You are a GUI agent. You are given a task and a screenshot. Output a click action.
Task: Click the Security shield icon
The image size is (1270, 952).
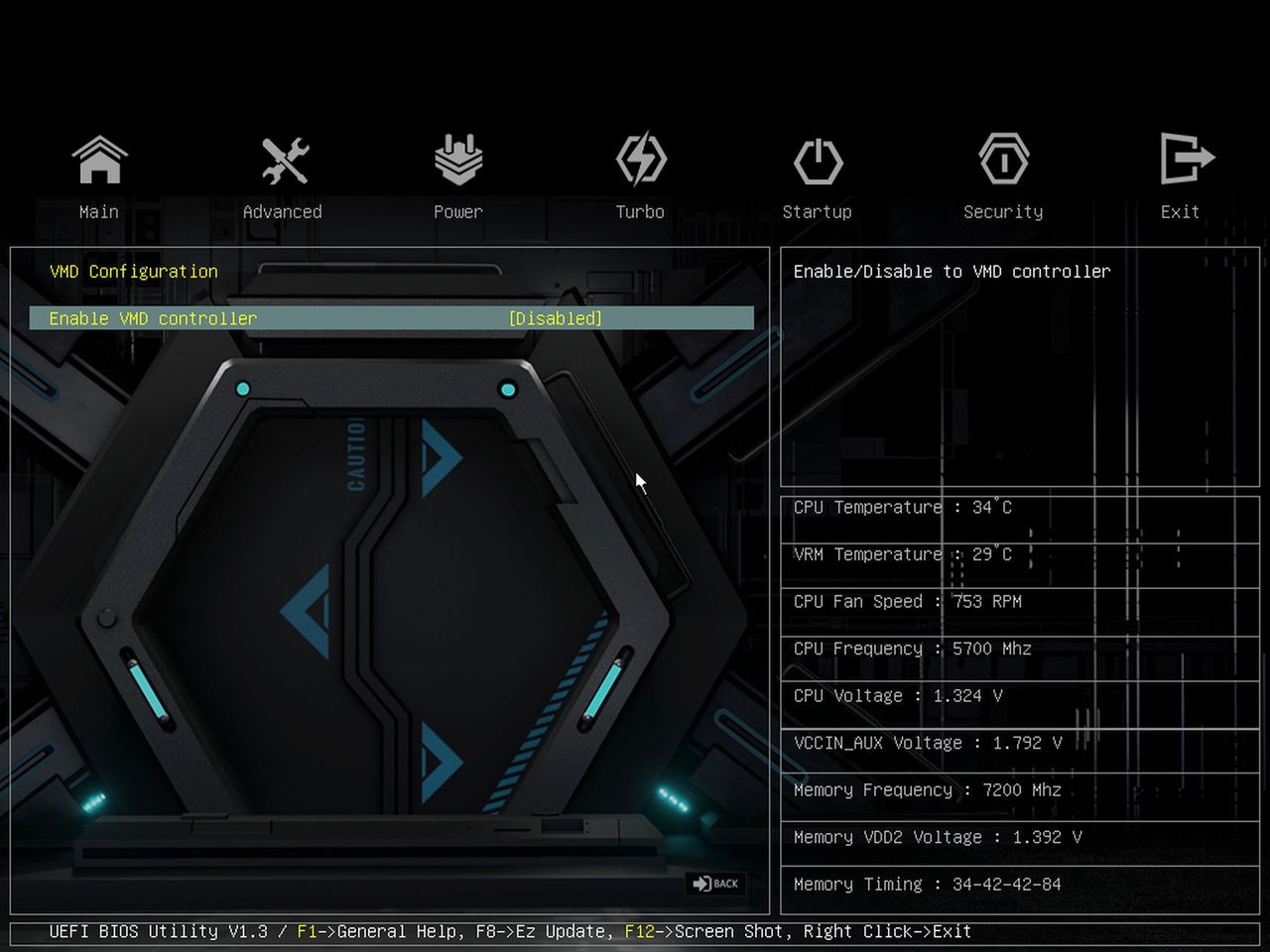point(1004,159)
